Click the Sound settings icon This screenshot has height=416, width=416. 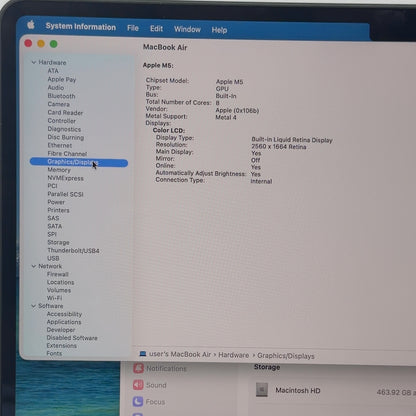tap(138, 385)
